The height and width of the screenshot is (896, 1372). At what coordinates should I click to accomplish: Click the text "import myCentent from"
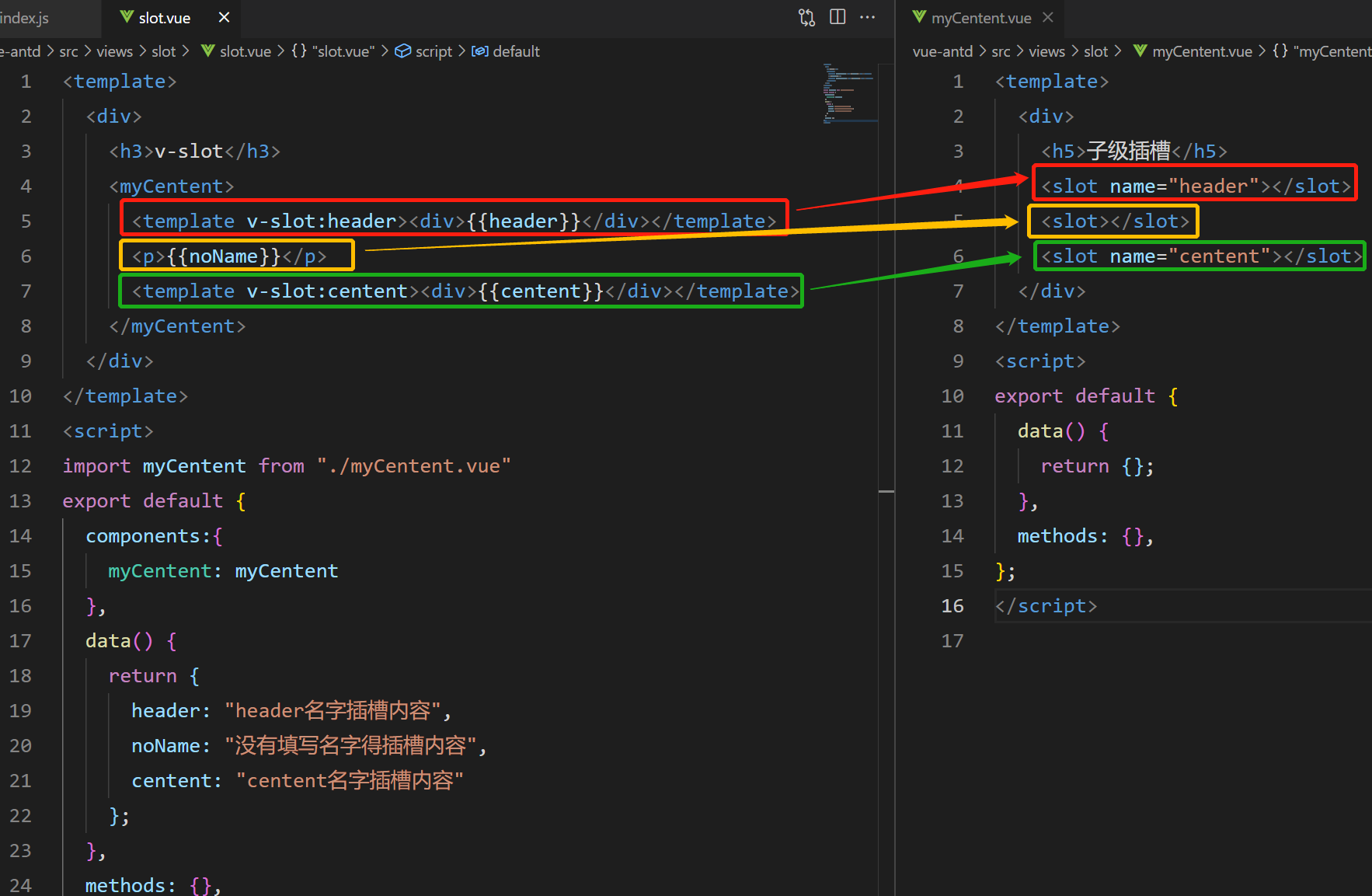click(183, 466)
